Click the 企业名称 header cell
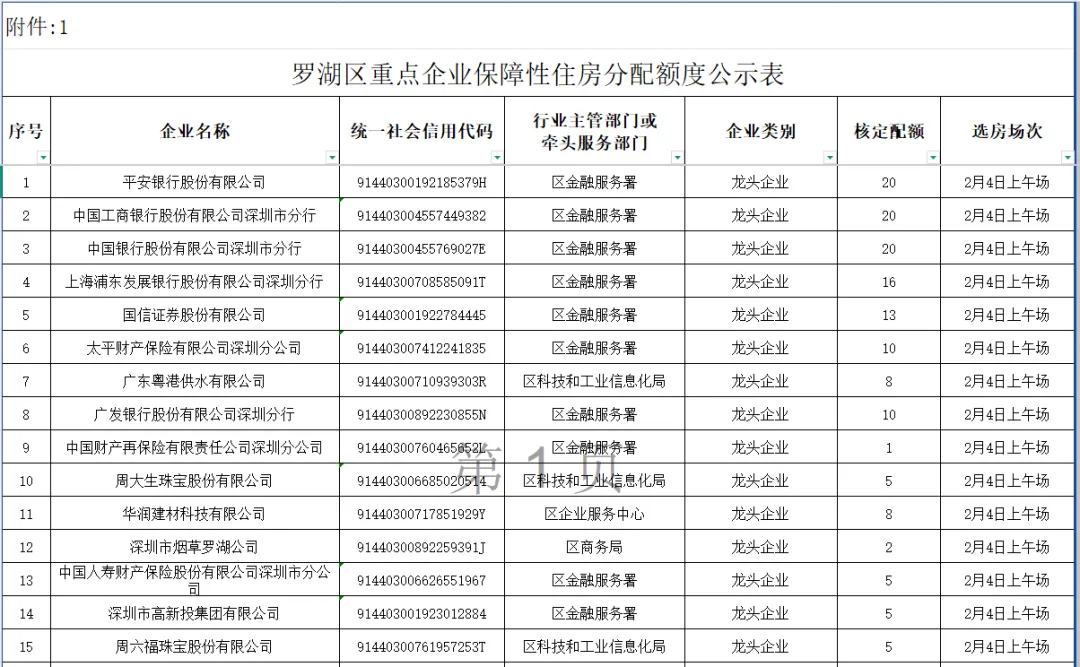Screen dimensions: 1080x667 195,131
